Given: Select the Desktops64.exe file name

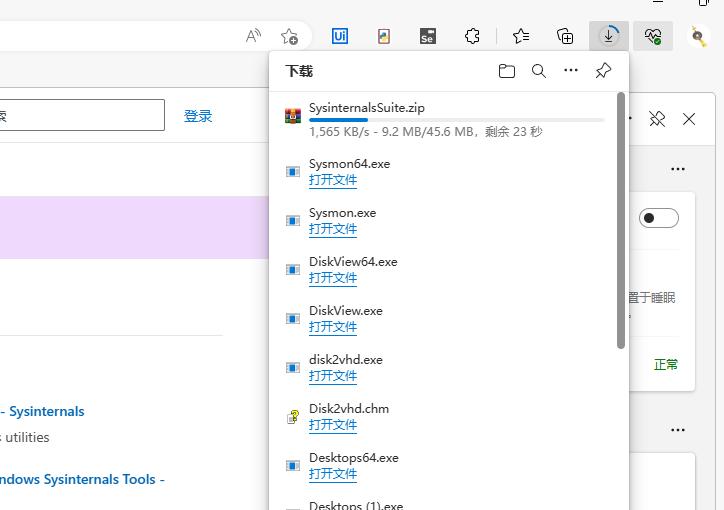Looking at the screenshot, I should pyautogui.click(x=354, y=457).
